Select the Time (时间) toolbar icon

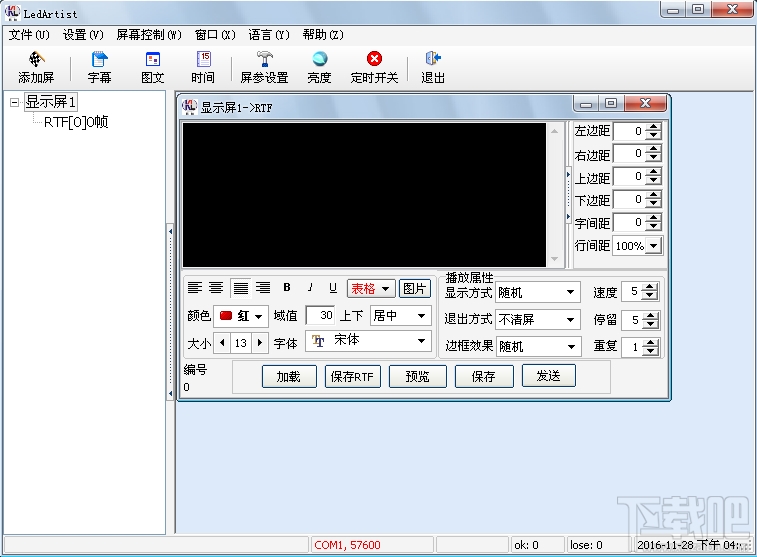point(203,68)
